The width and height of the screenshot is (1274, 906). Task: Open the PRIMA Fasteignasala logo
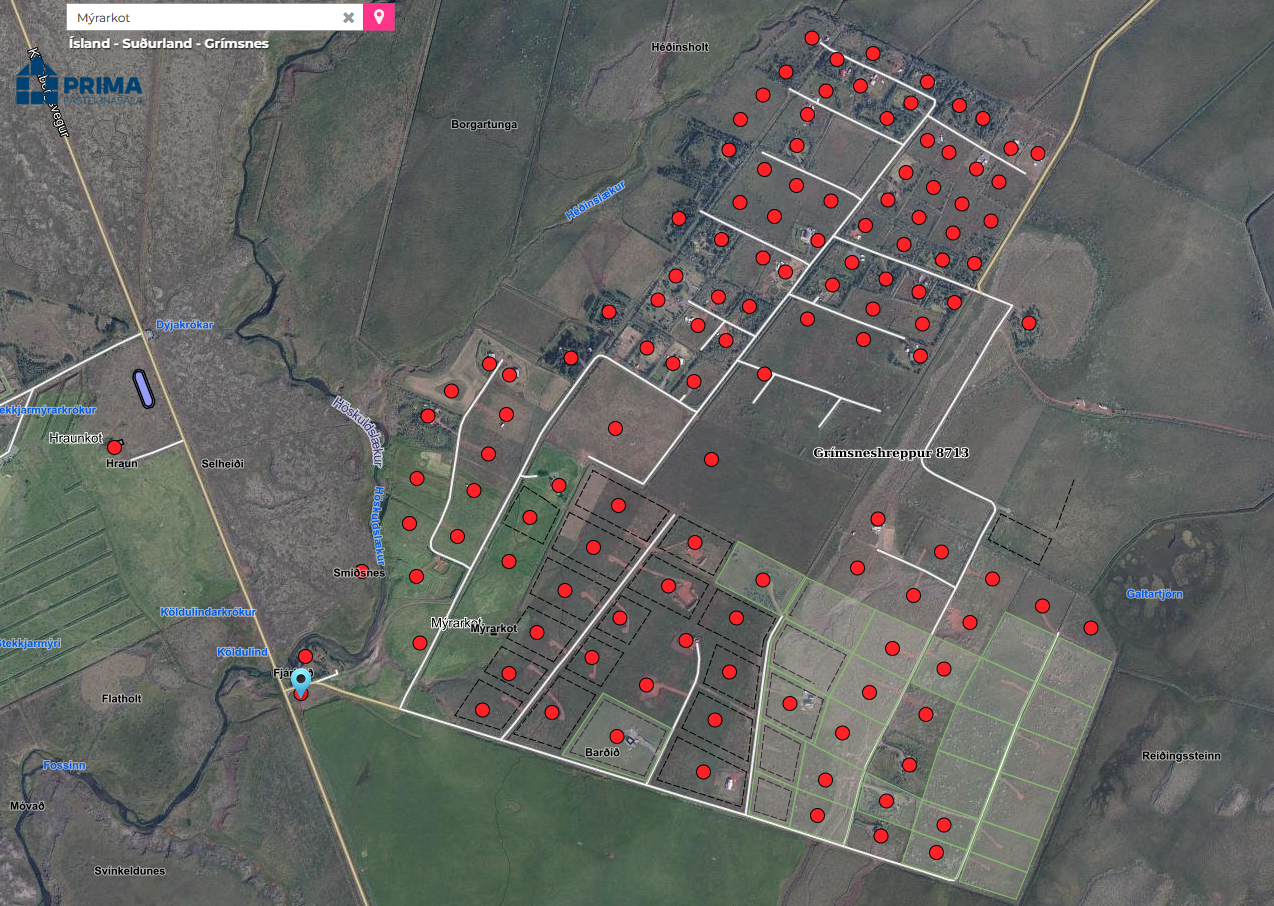pyautogui.click(x=80, y=84)
